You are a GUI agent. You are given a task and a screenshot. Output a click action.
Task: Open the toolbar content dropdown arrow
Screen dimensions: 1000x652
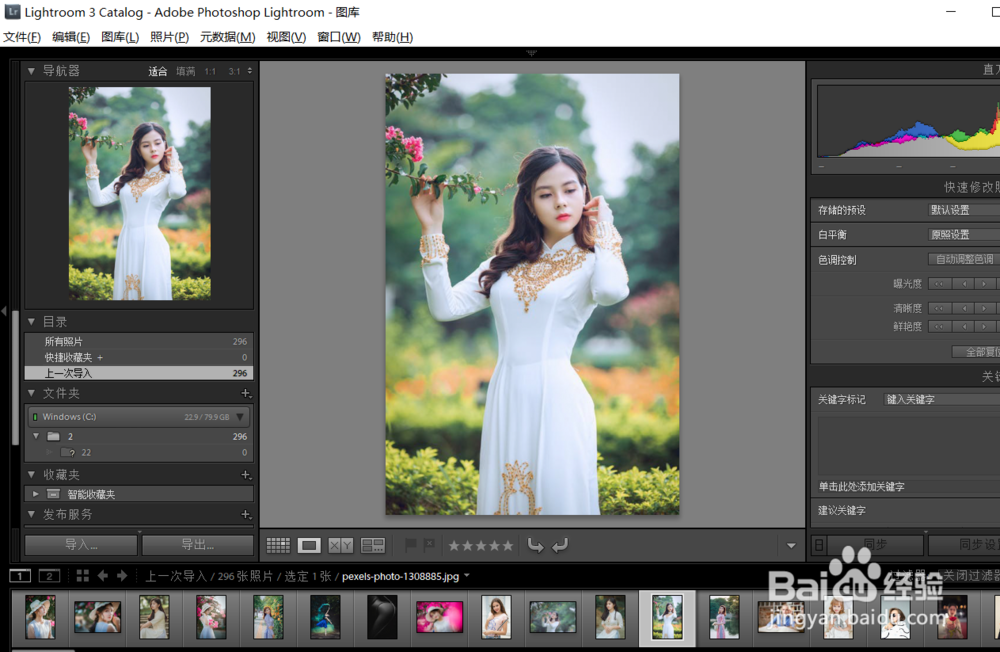coord(791,546)
